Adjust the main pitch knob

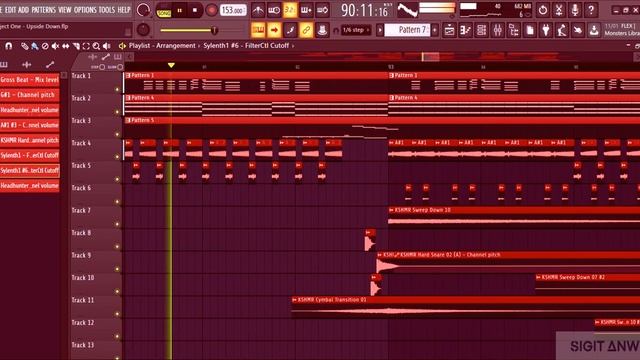(x=143, y=29)
